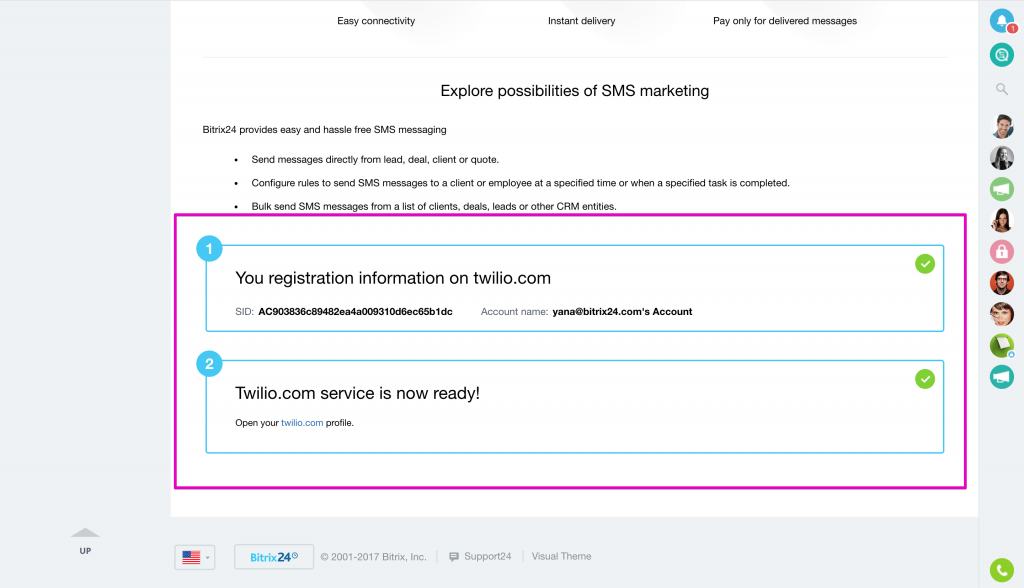Open chat with short-haired woman avatar
1024x588 pixels.
pyautogui.click(x=1002, y=314)
